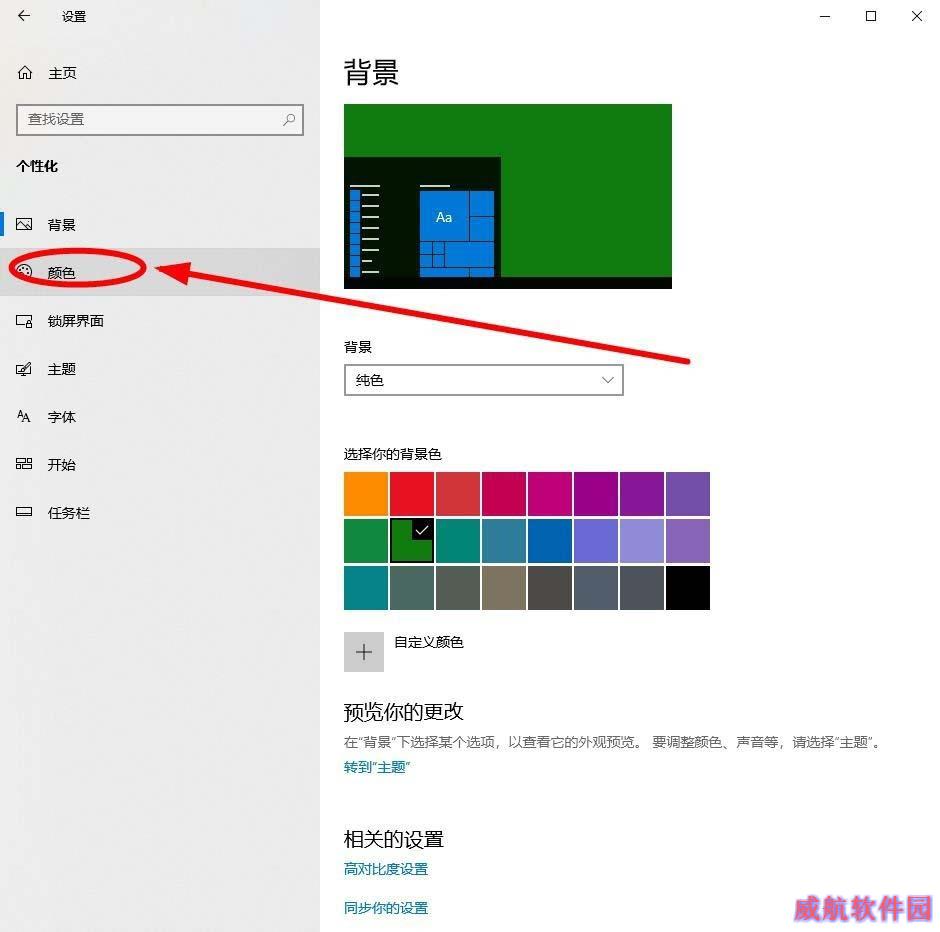940x932 pixels.
Task: Pick the cyan teal first swatch in third row
Action: (366, 588)
